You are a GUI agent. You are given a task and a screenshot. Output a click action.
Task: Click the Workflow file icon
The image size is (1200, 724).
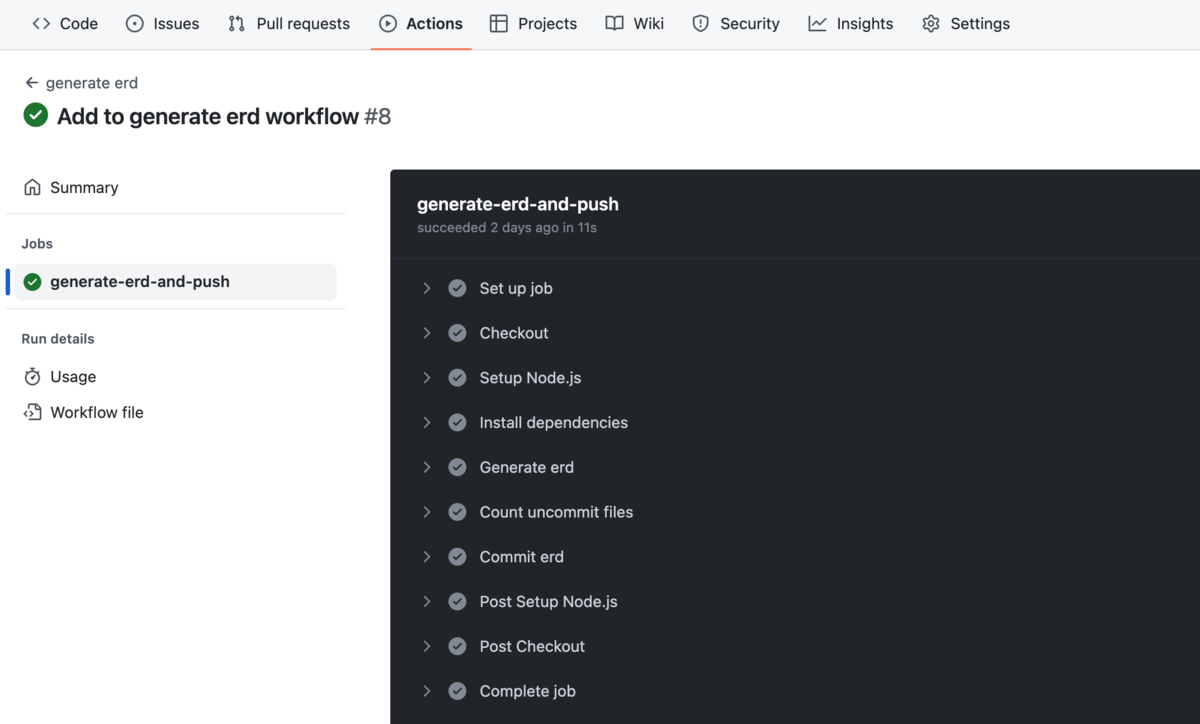coord(32,412)
